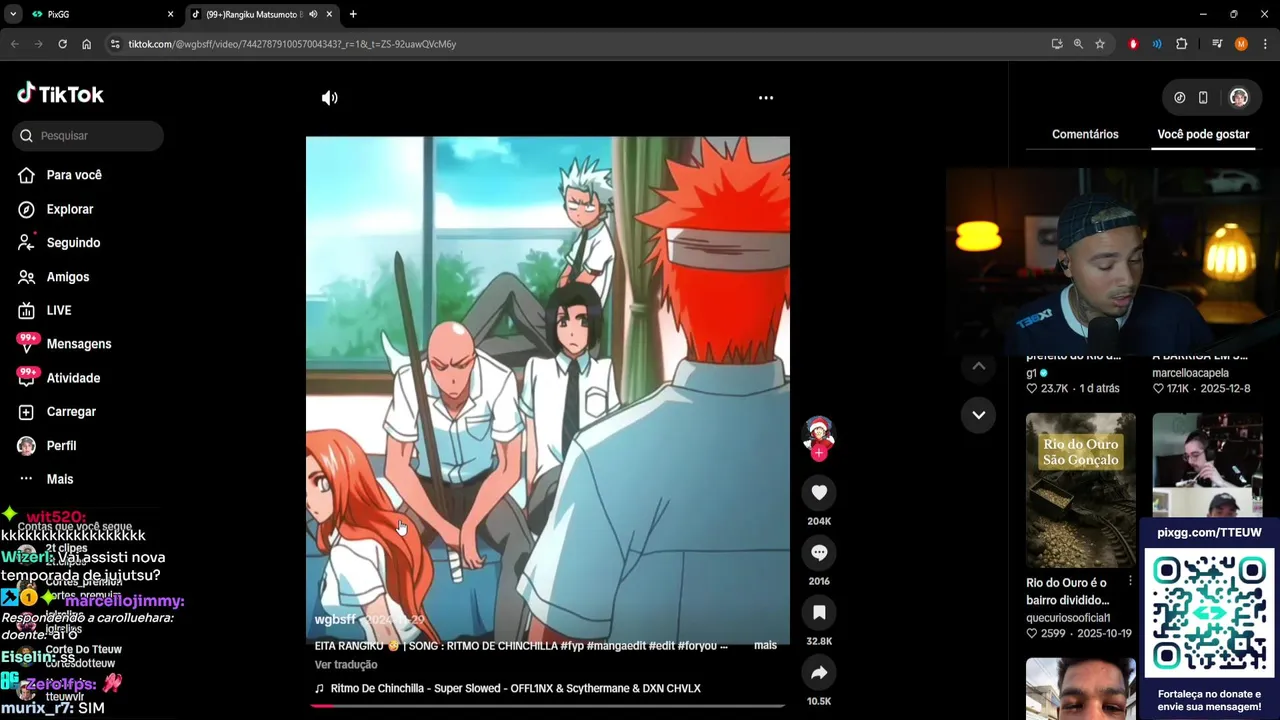Go to the Seguindo feed

pyautogui.click(x=59, y=243)
